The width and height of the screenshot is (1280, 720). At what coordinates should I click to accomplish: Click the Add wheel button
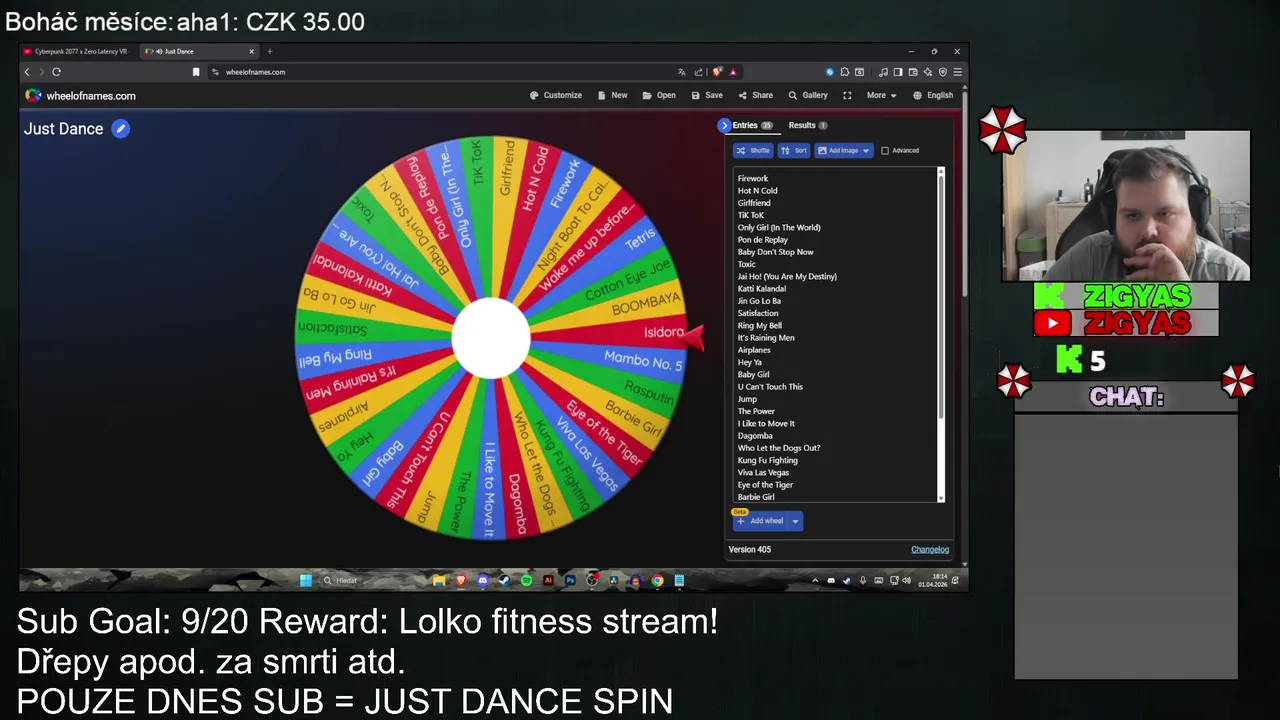[x=760, y=521]
